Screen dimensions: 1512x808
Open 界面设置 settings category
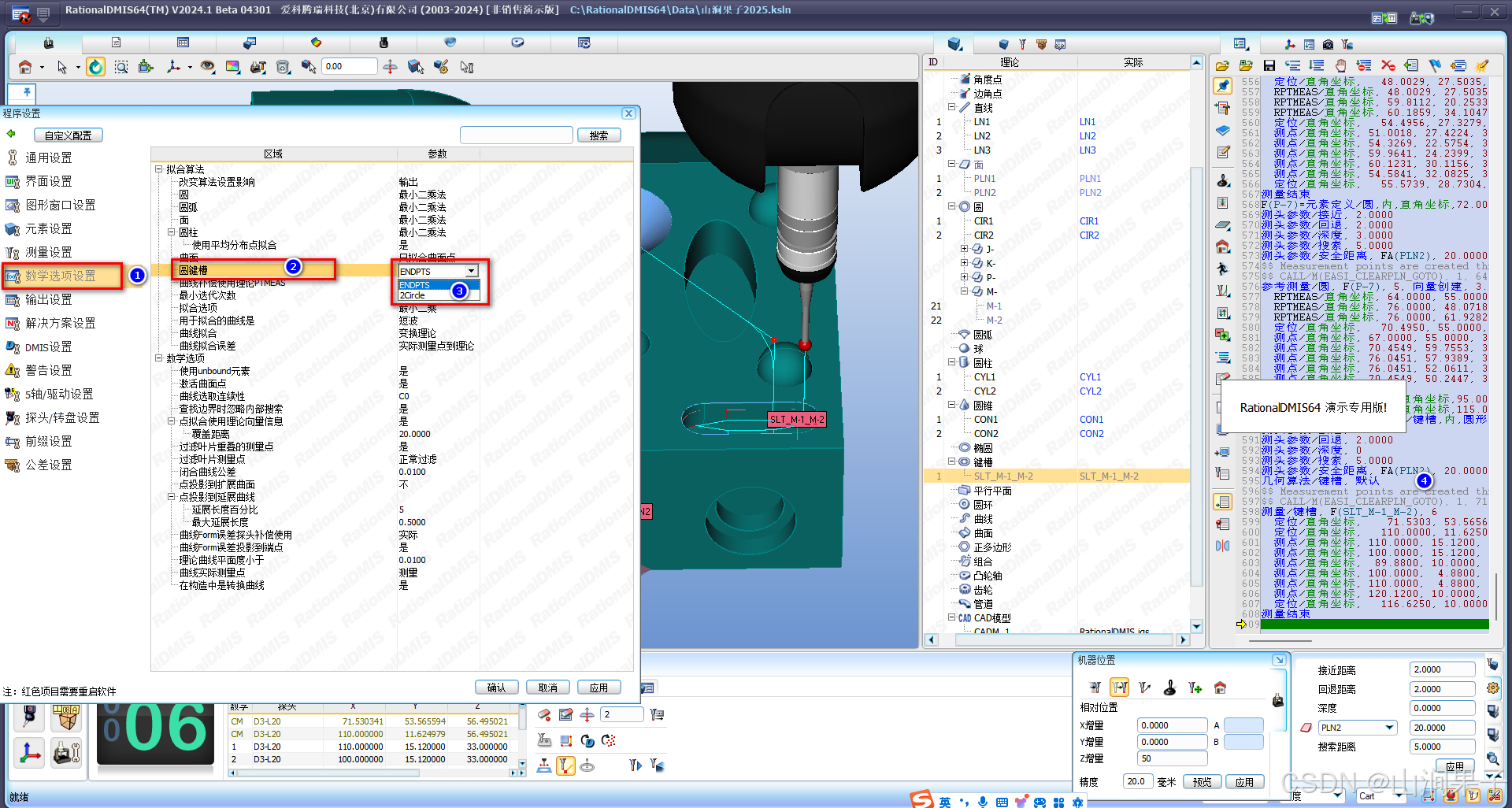coord(49,181)
